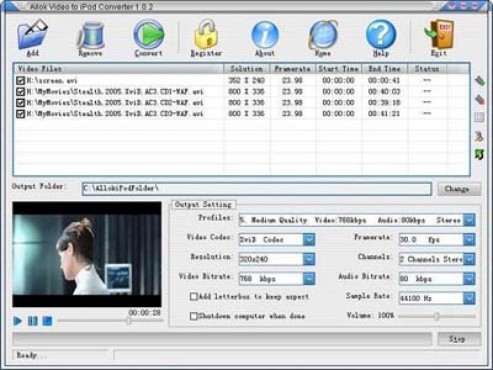Click the green arrow icon beside the file list
493x370 pixels.
[x=479, y=154]
